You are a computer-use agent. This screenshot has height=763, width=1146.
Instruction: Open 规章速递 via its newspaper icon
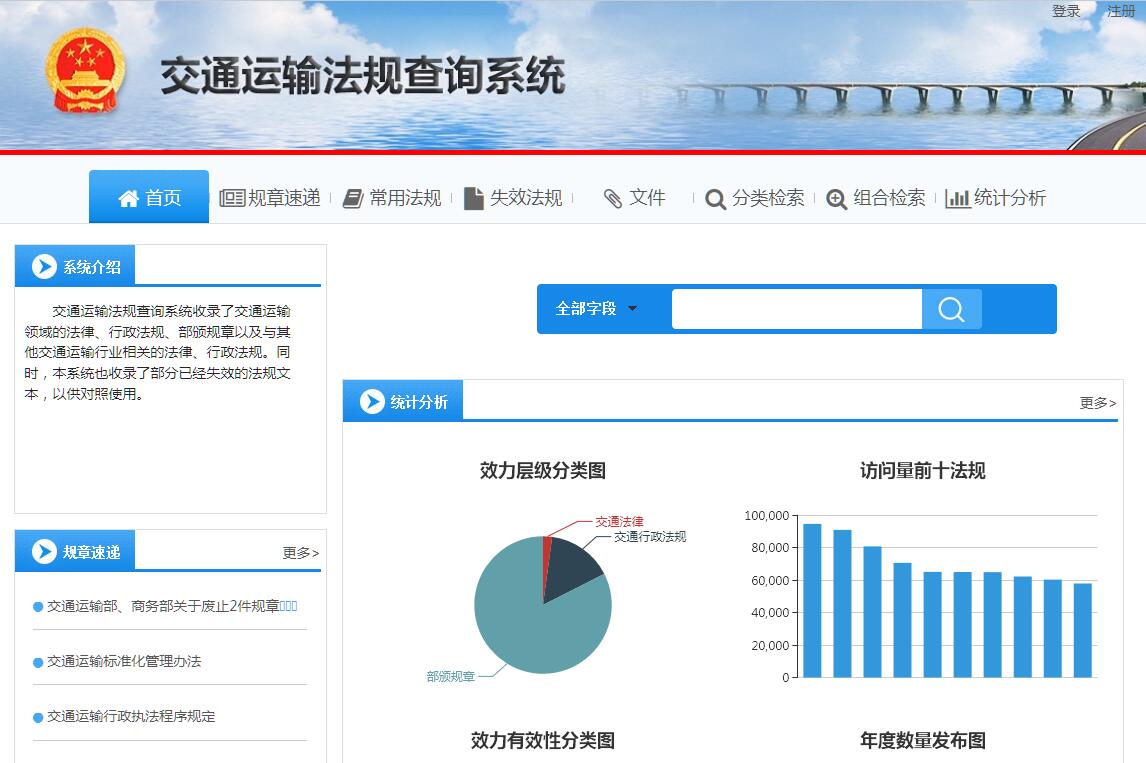pos(232,198)
